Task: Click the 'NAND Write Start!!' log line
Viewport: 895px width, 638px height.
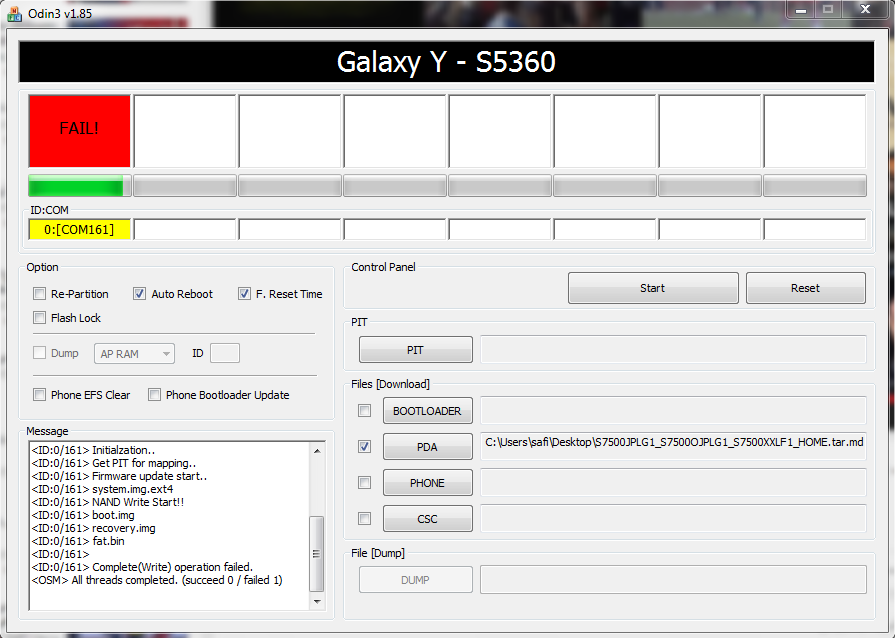Action: click(x=108, y=502)
